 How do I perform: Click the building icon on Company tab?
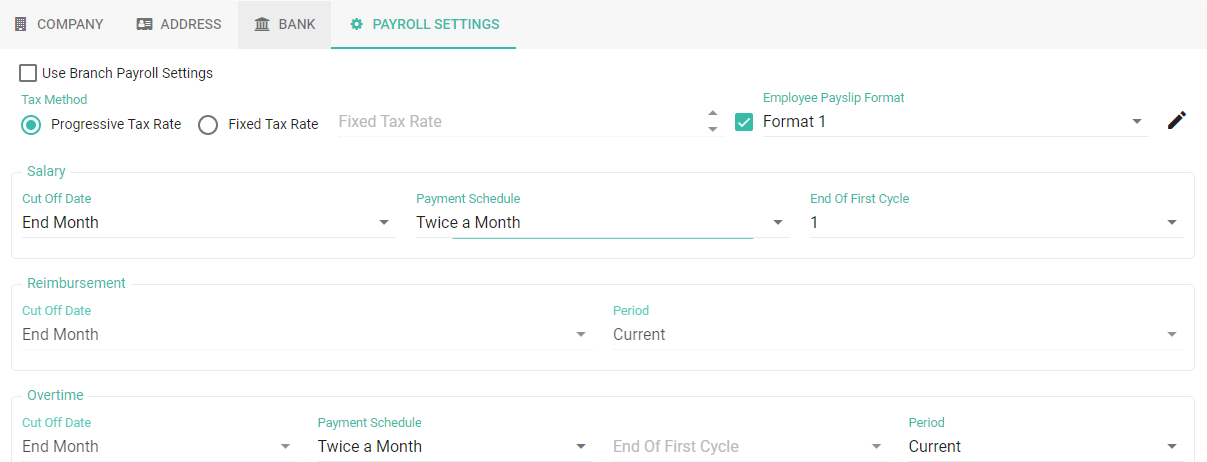[x=21, y=24]
